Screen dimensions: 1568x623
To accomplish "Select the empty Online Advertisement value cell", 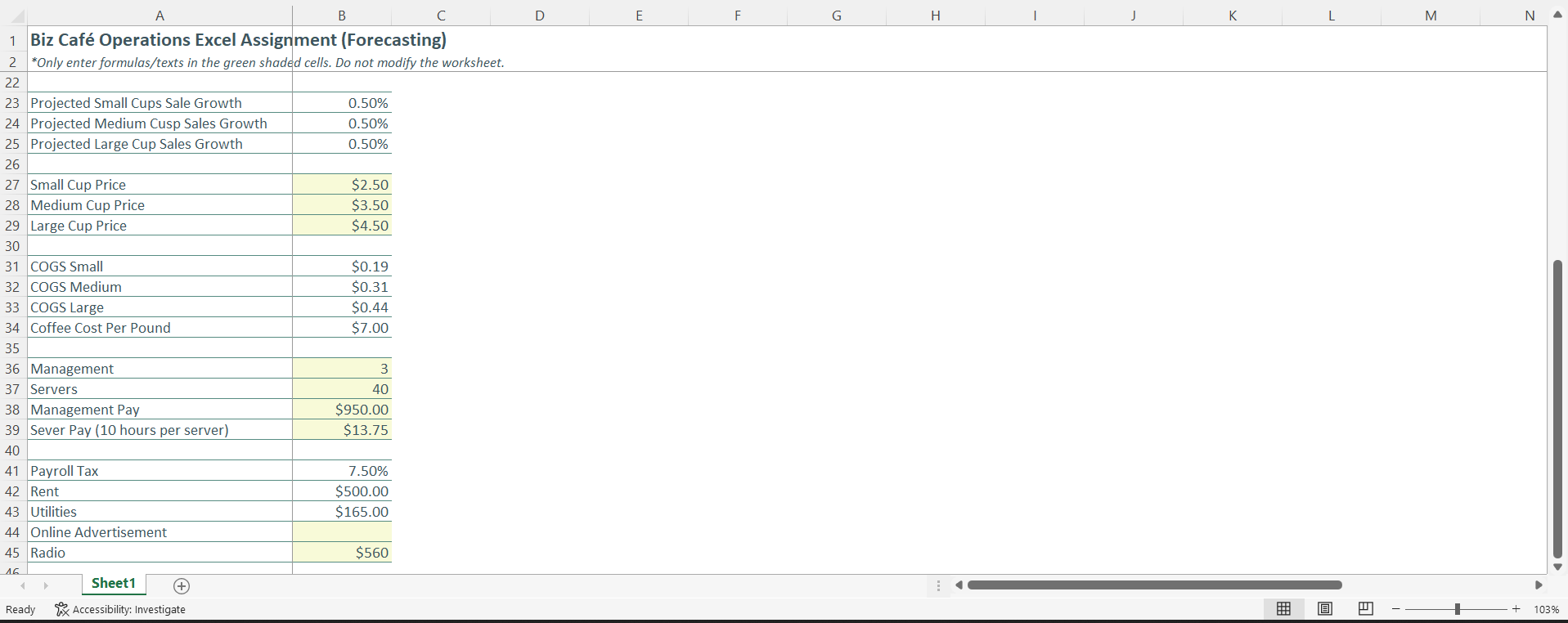I will [342, 532].
